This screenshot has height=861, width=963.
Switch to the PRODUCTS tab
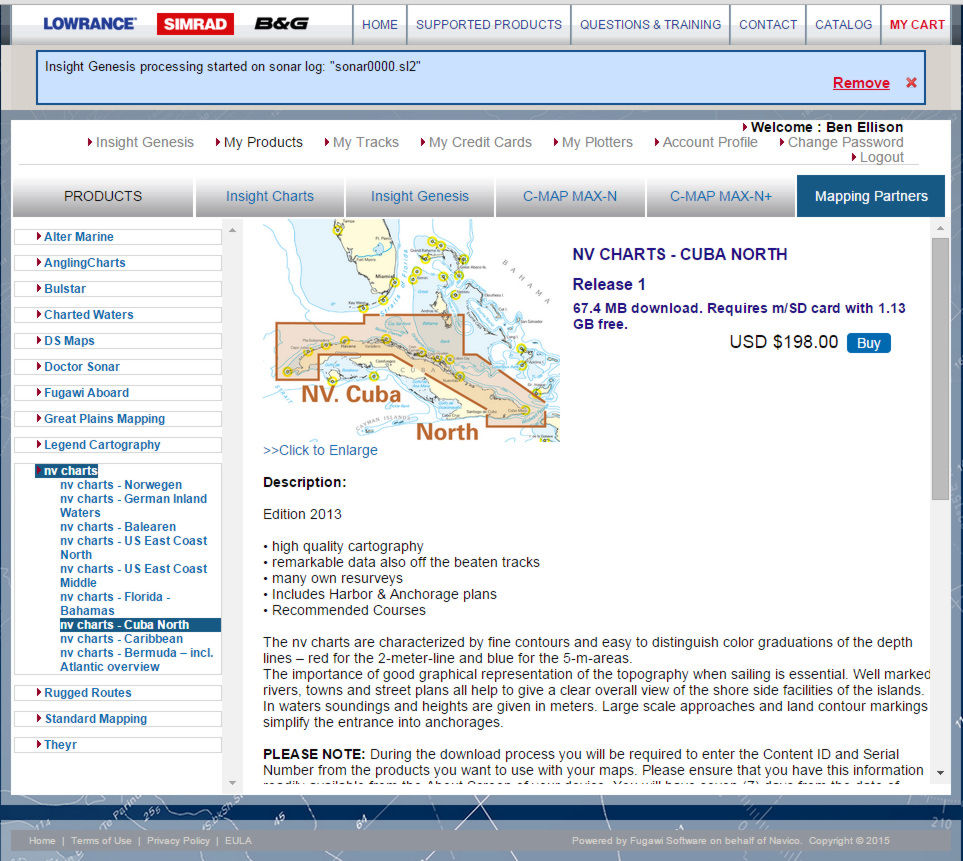point(103,197)
